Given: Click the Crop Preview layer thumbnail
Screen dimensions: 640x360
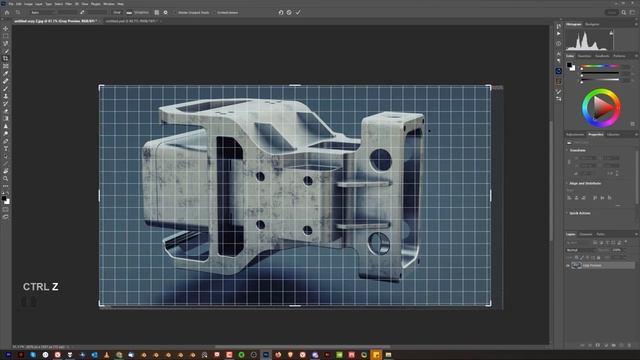Looking at the screenshot, I should pos(576,266).
